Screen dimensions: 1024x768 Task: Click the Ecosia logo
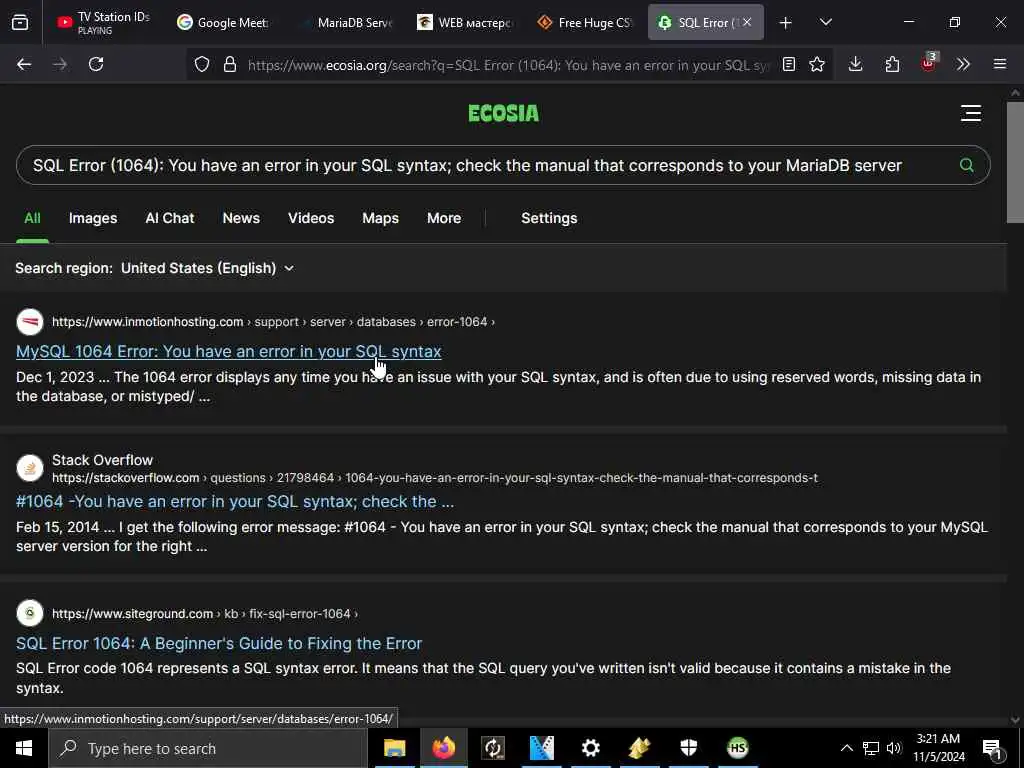click(x=504, y=114)
